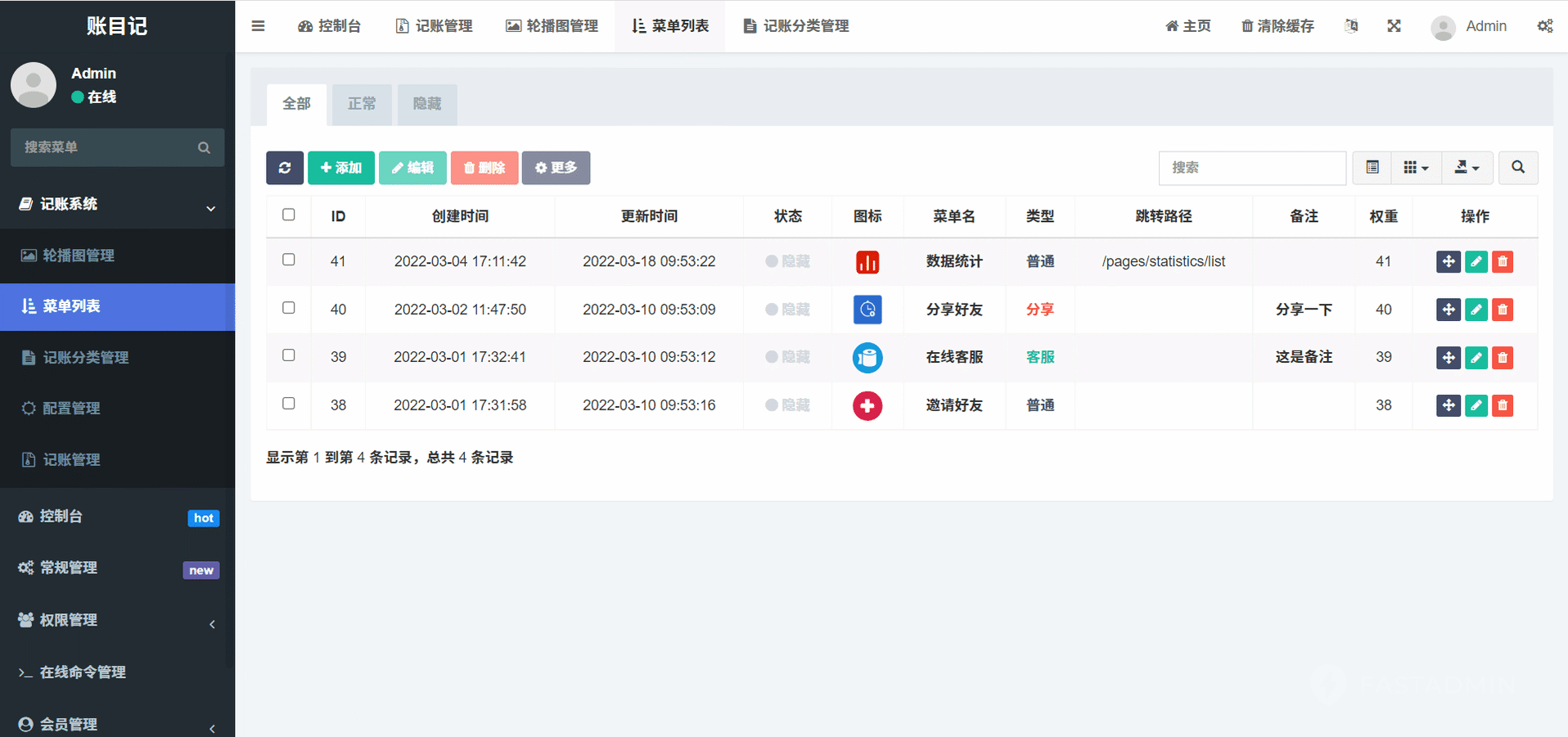The width and height of the screenshot is (1568, 737).
Task: Open the export data dropdown
Action: [1467, 168]
